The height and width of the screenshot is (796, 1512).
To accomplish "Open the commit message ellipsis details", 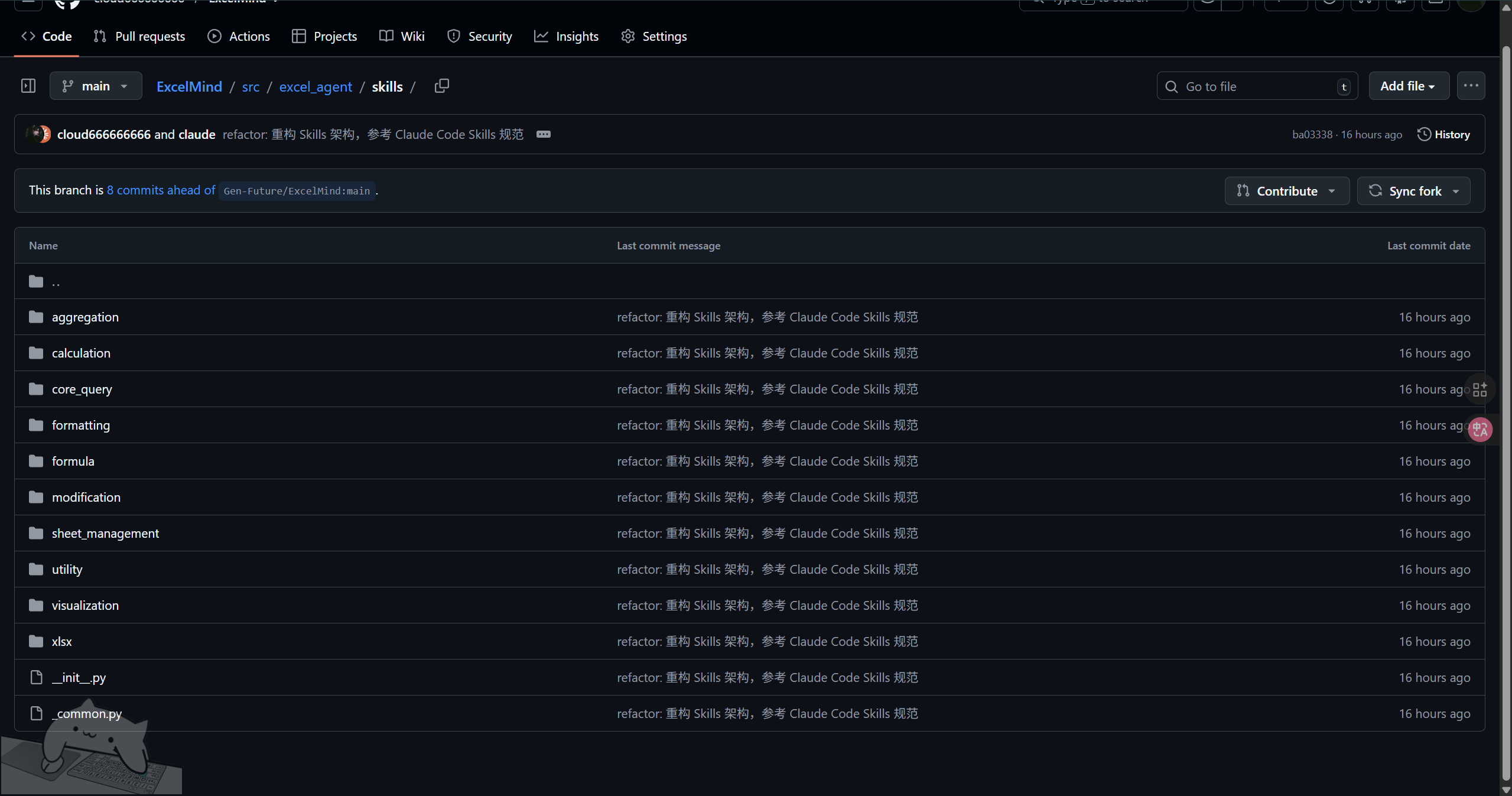I will tap(544, 135).
